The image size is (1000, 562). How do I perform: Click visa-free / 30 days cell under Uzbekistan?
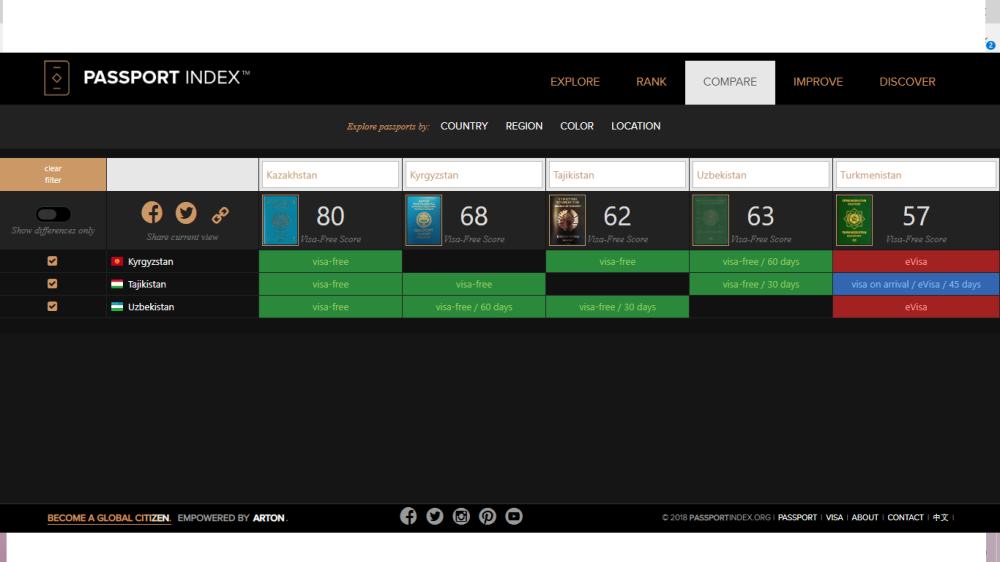761,284
